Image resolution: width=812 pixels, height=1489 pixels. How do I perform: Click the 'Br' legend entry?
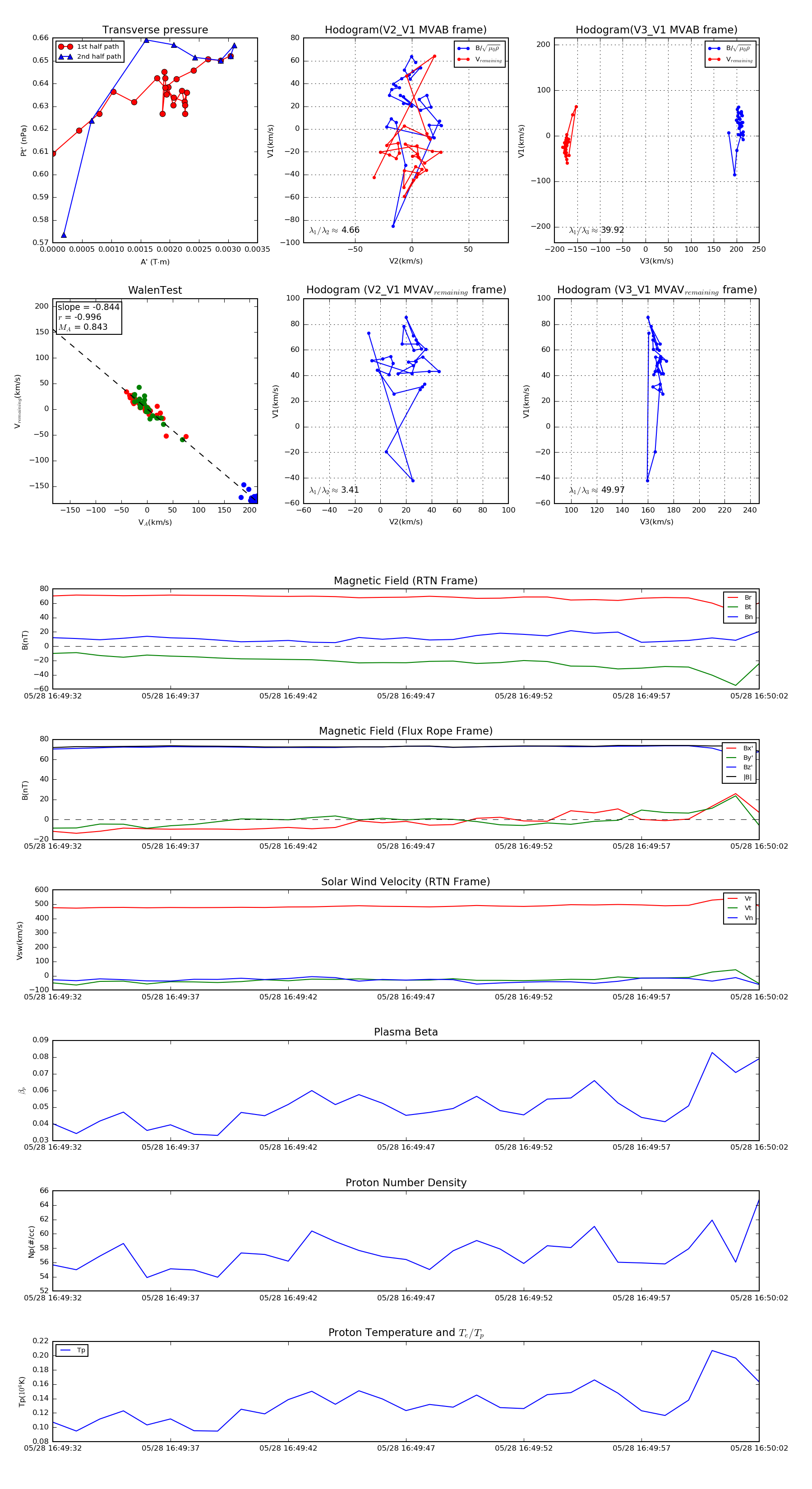pyautogui.click(x=740, y=598)
